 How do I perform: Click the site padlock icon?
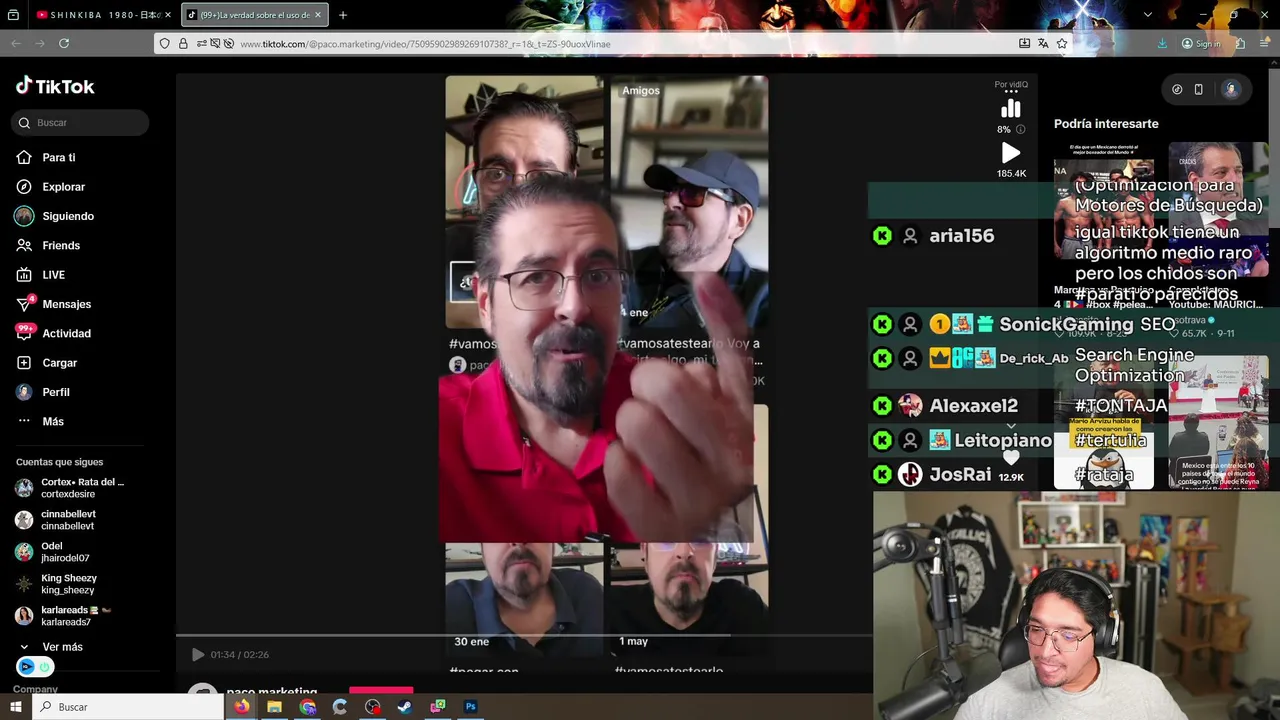click(x=183, y=43)
